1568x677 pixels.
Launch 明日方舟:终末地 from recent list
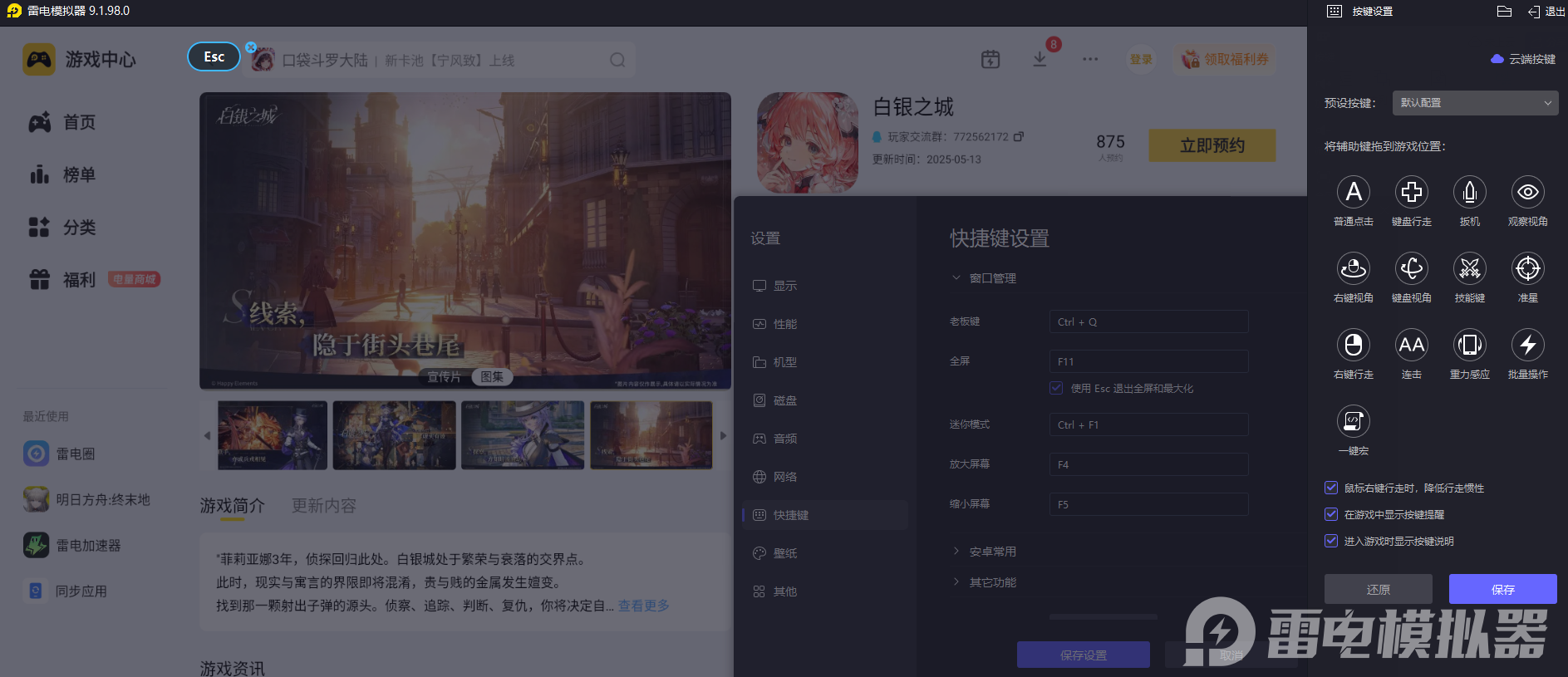tap(86, 499)
